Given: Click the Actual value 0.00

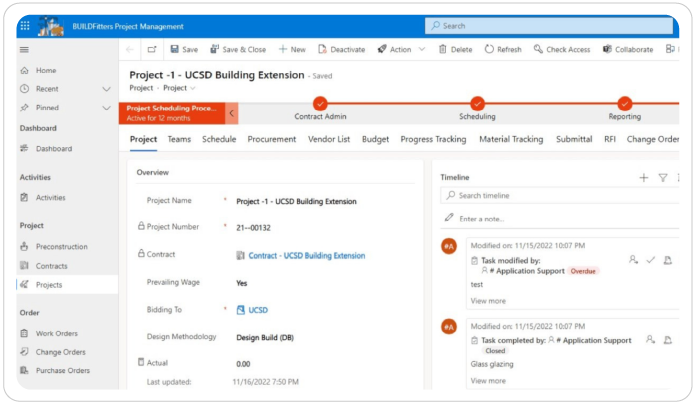Looking at the screenshot, I should tap(243, 364).
